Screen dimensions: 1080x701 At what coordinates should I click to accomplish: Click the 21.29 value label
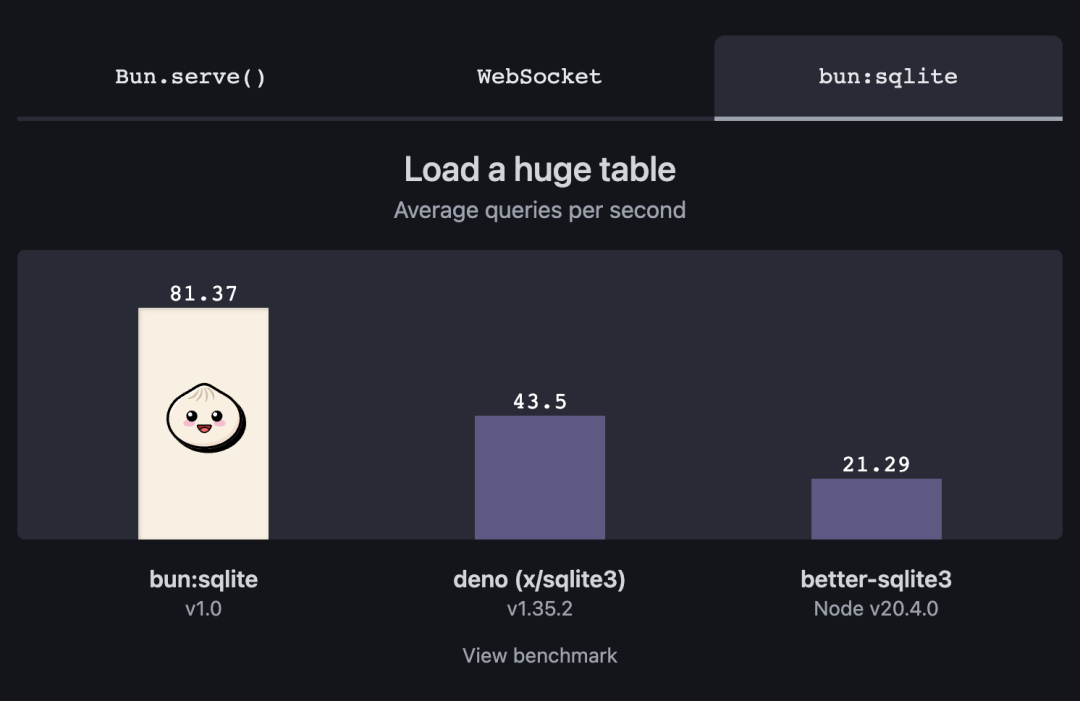(x=876, y=464)
